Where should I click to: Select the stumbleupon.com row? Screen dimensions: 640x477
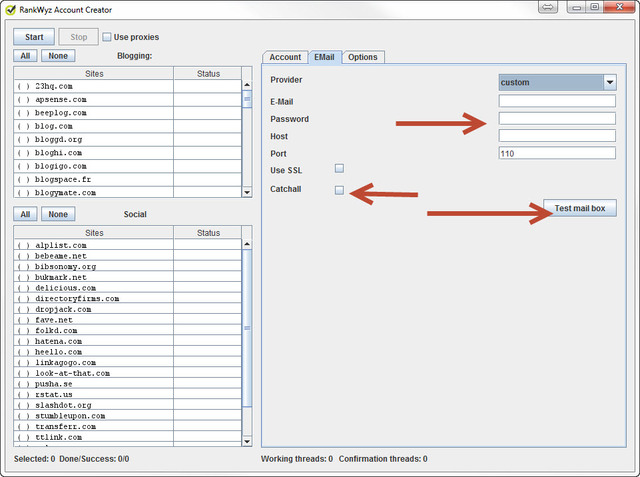(x=128, y=415)
